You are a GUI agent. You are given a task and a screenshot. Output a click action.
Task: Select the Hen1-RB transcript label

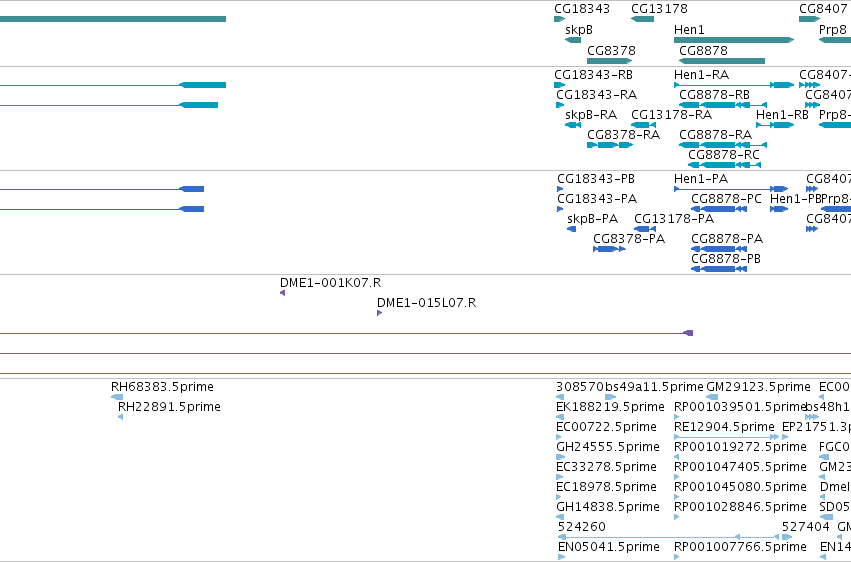point(782,115)
